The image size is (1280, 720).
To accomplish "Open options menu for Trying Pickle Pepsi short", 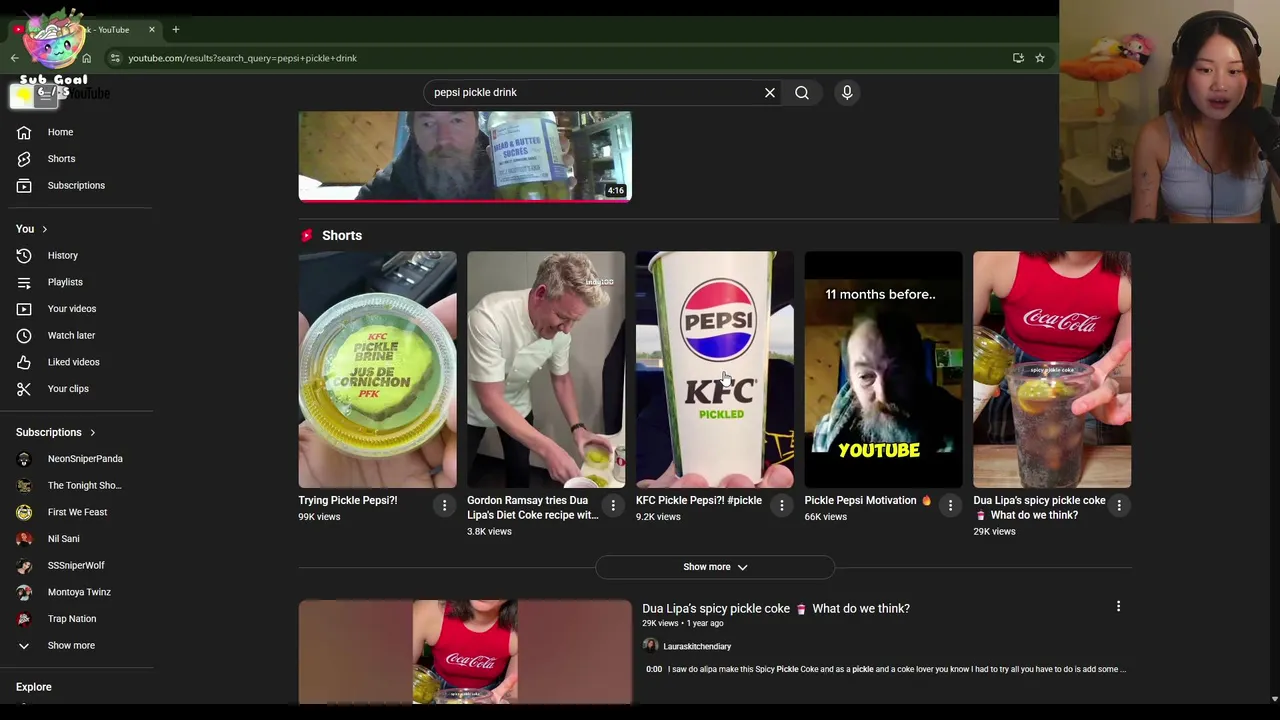I will point(444,505).
